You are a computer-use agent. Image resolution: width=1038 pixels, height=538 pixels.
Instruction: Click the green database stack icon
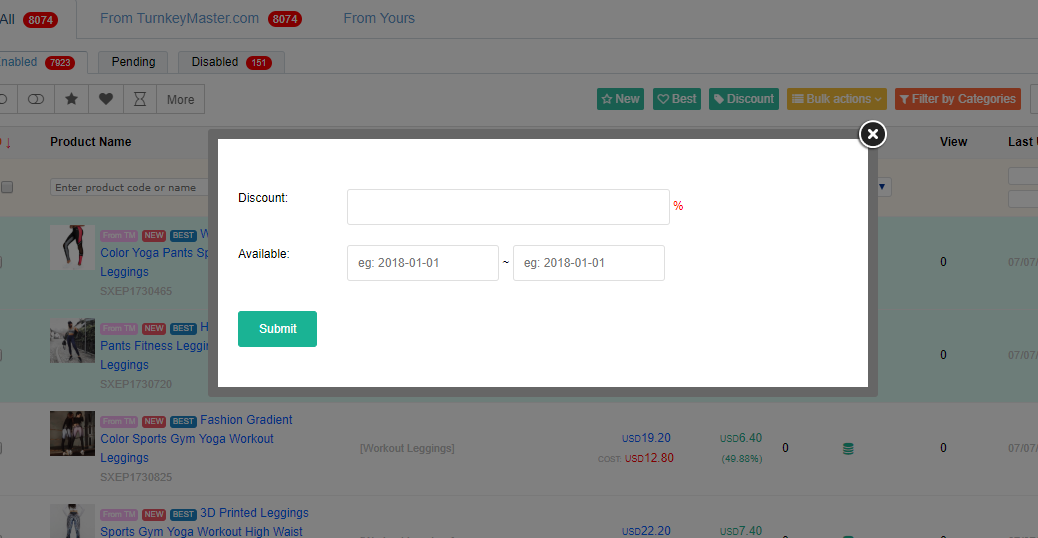[848, 449]
